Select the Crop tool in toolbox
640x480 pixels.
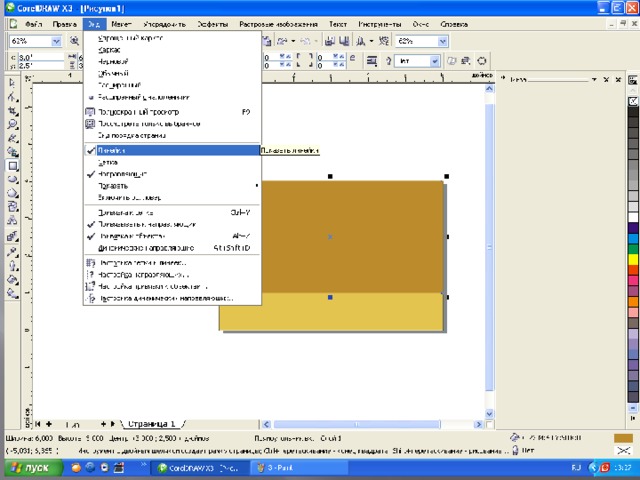(x=12, y=112)
